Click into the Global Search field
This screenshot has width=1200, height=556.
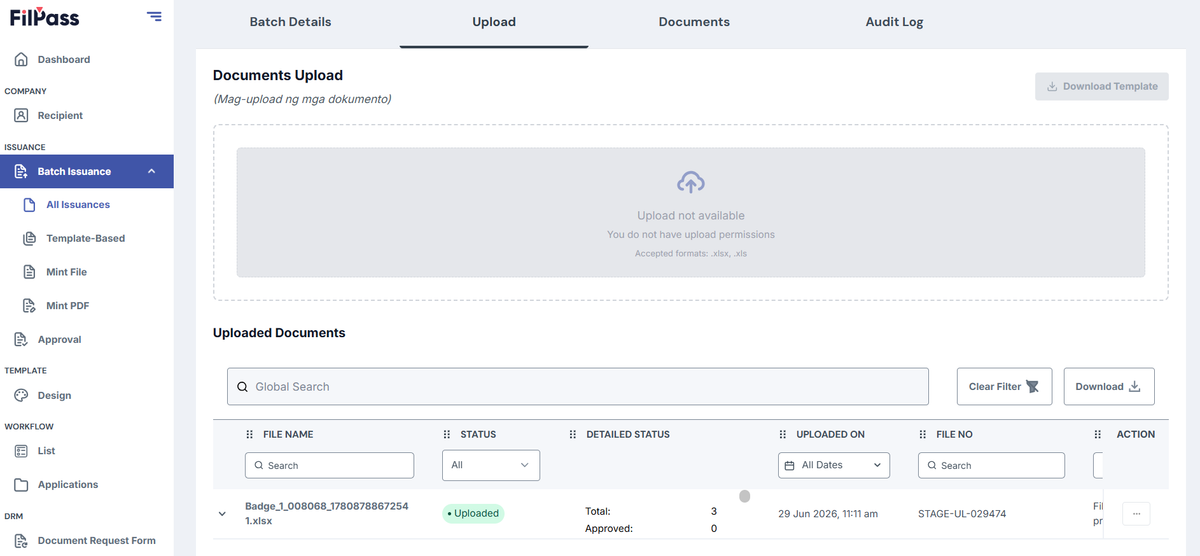pyautogui.click(x=578, y=387)
